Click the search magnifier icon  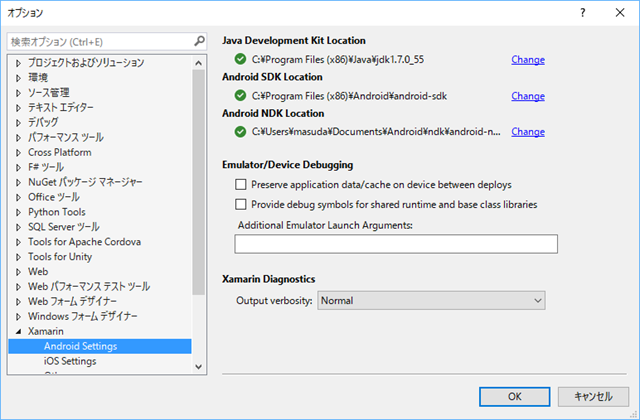click(x=198, y=42)
